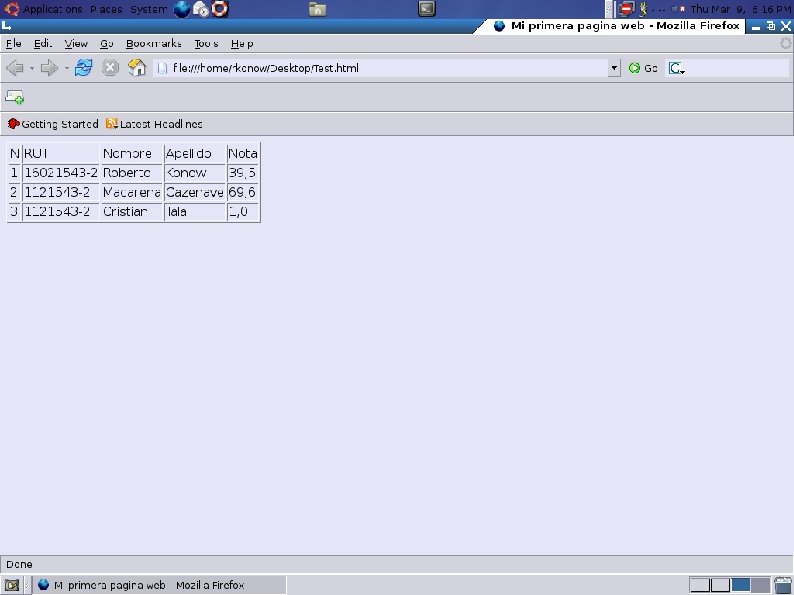Open the Back button history dropdown arrow

31,68
